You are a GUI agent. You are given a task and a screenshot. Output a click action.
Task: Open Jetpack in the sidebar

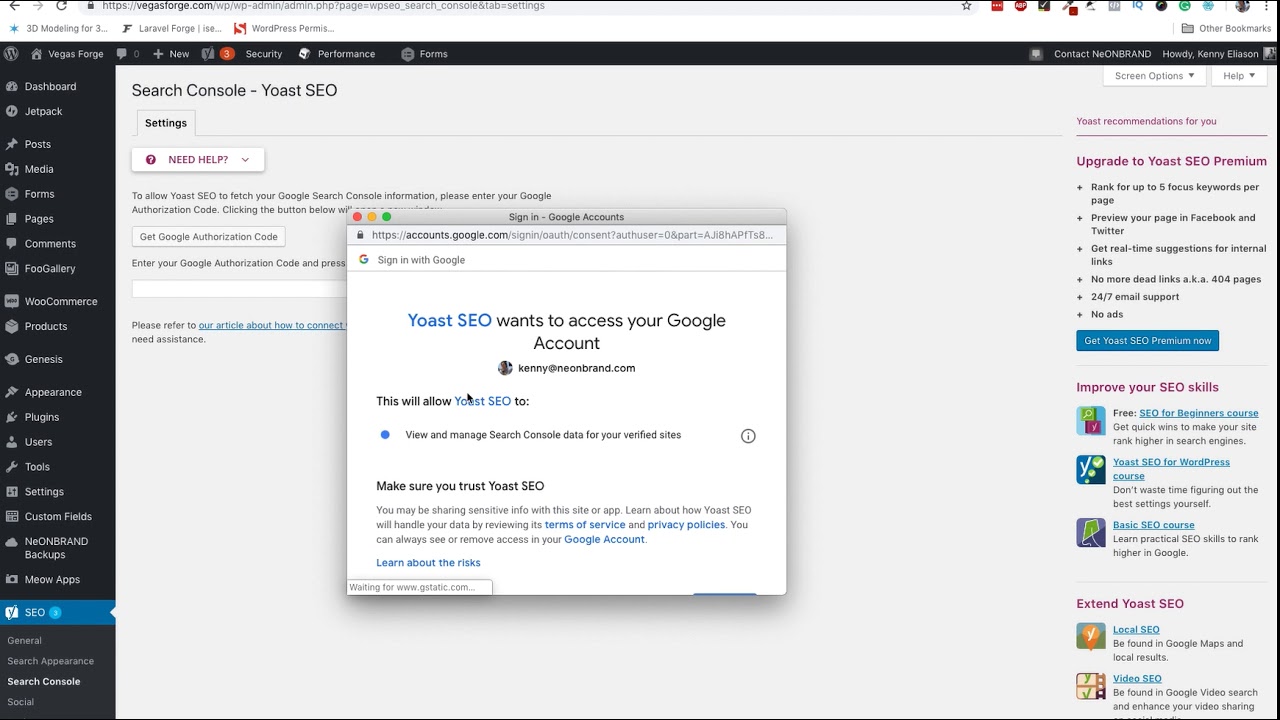point(43,111)
